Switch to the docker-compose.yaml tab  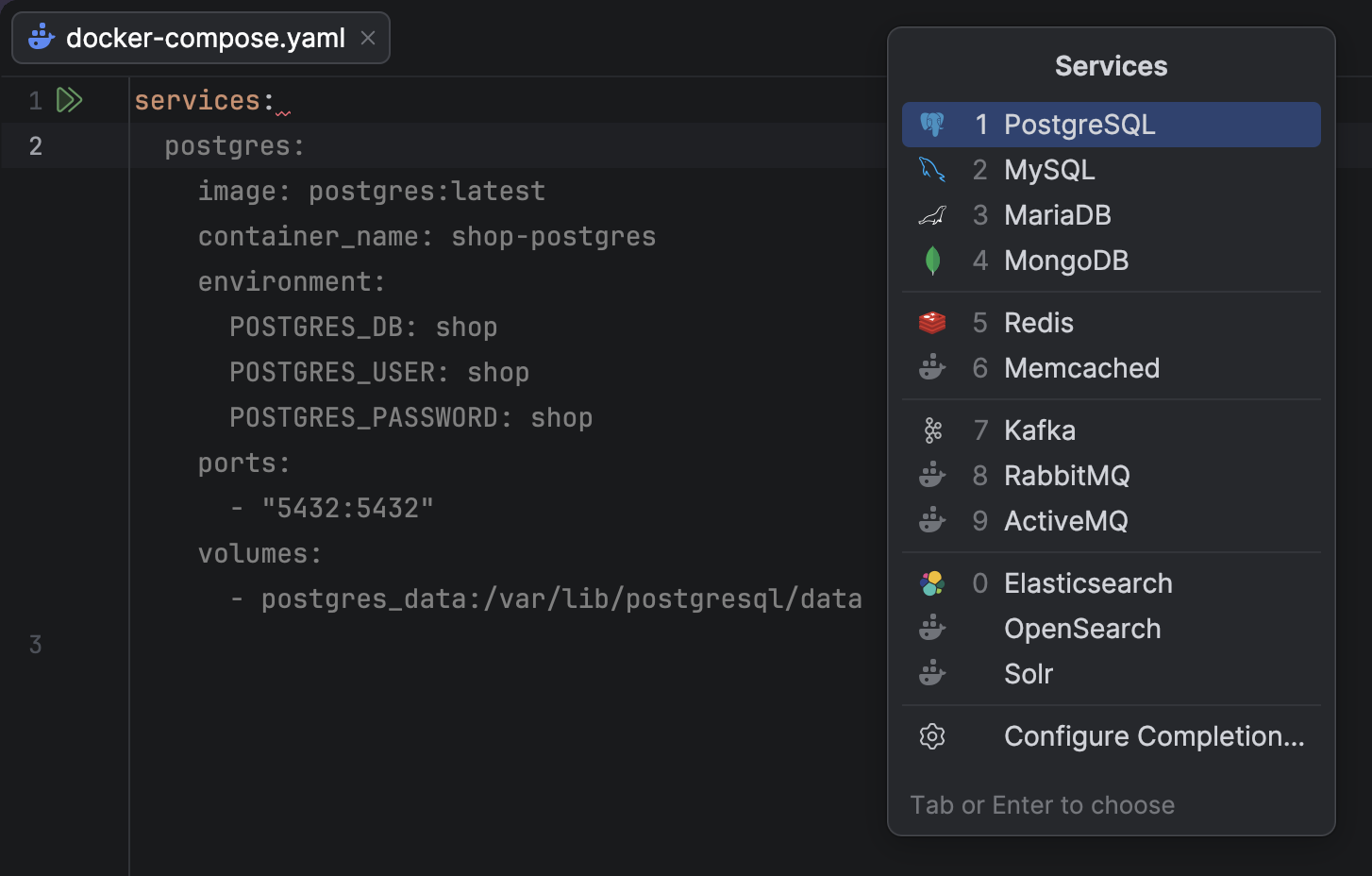pos(201,38)
